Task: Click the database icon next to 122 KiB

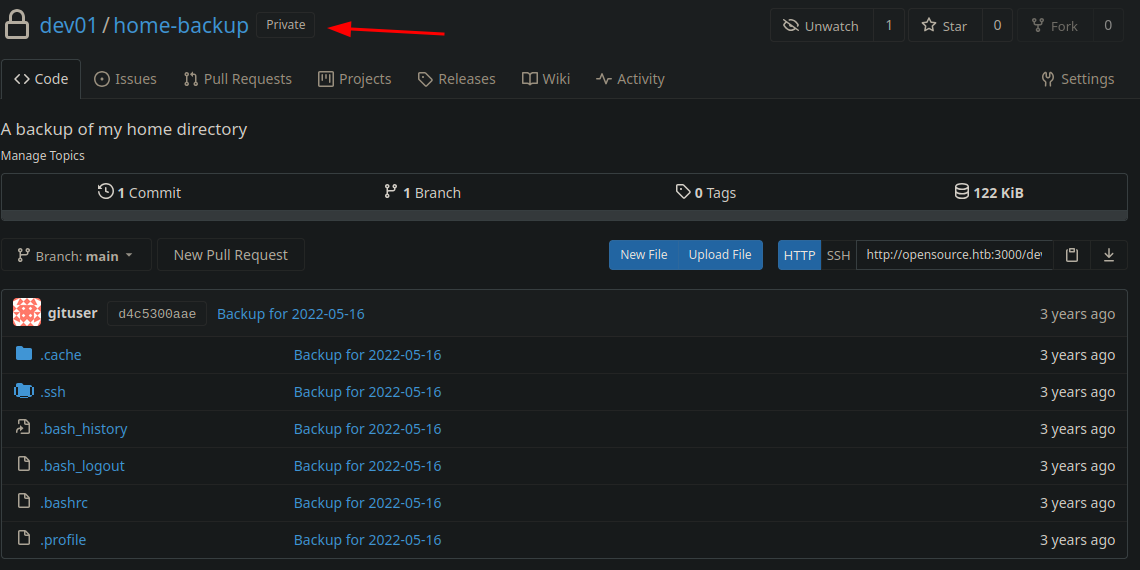Action: tap(961, 192)
